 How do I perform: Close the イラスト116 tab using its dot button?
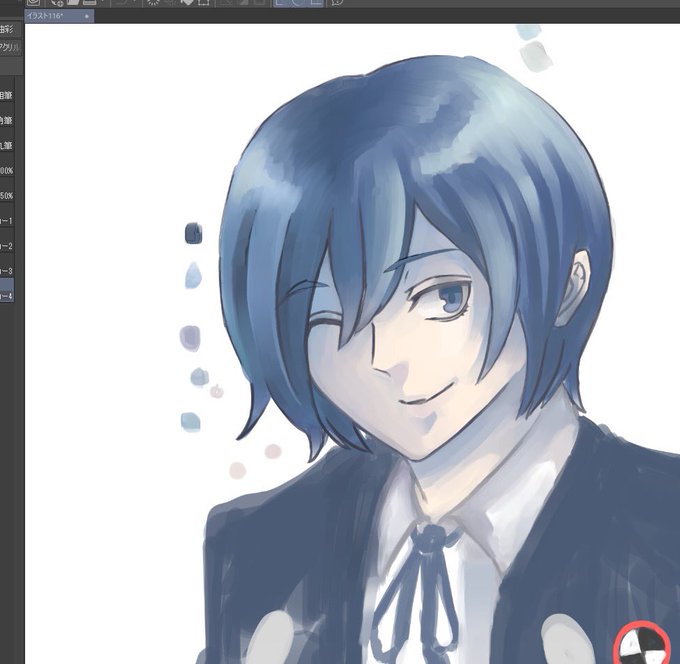[87, 16]
